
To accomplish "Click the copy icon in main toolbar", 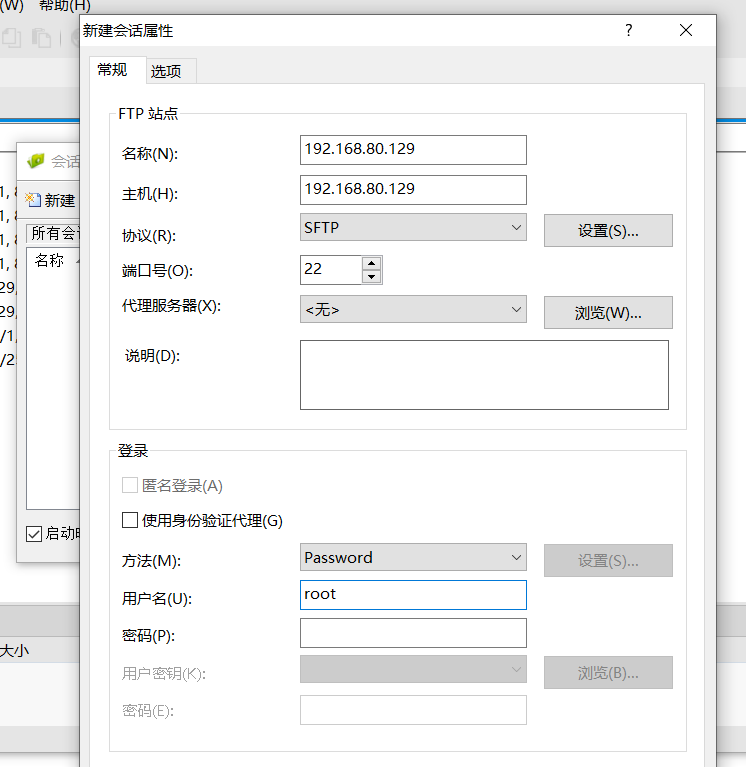I will (12, 38).
